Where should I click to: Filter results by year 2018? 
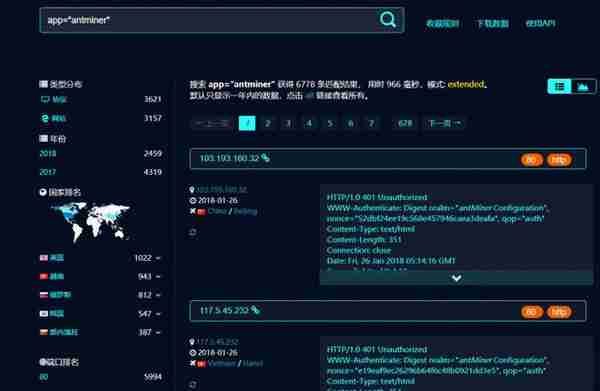pyautogui.click(x=48, y=153)
